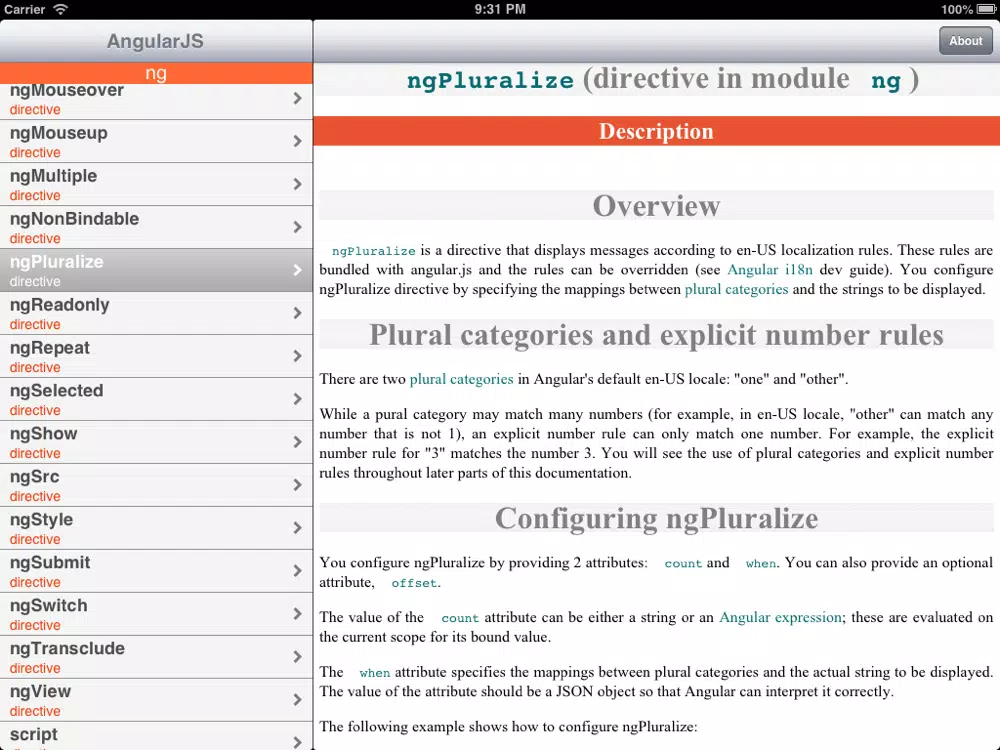
Task: Tap the ngTransclude chevron icon
Action: (297, 657)
